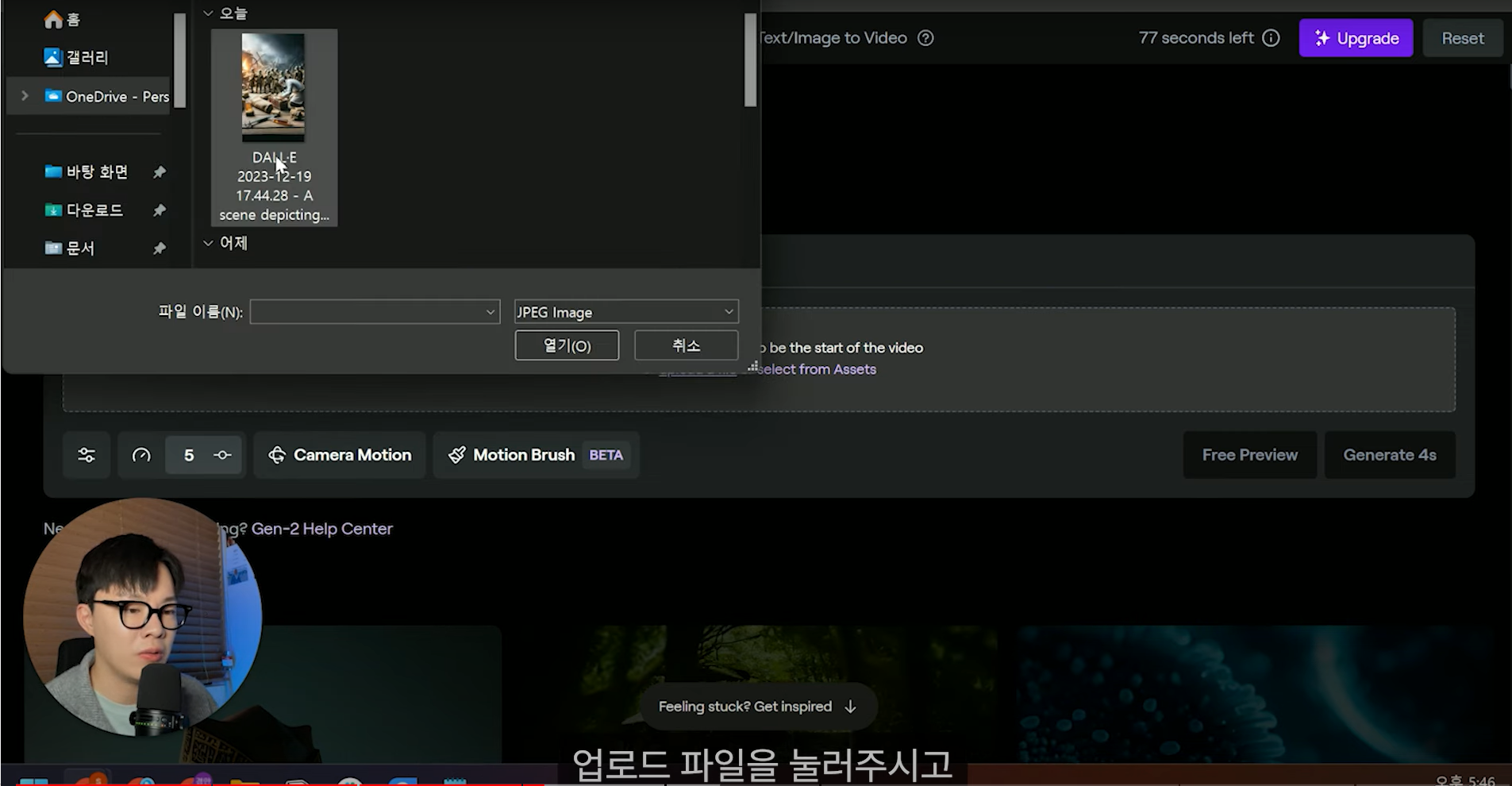The height and width of the screenshot is (786, 1512).
Task: Open the generation settings sliders icon
Action: coord(87,455)
